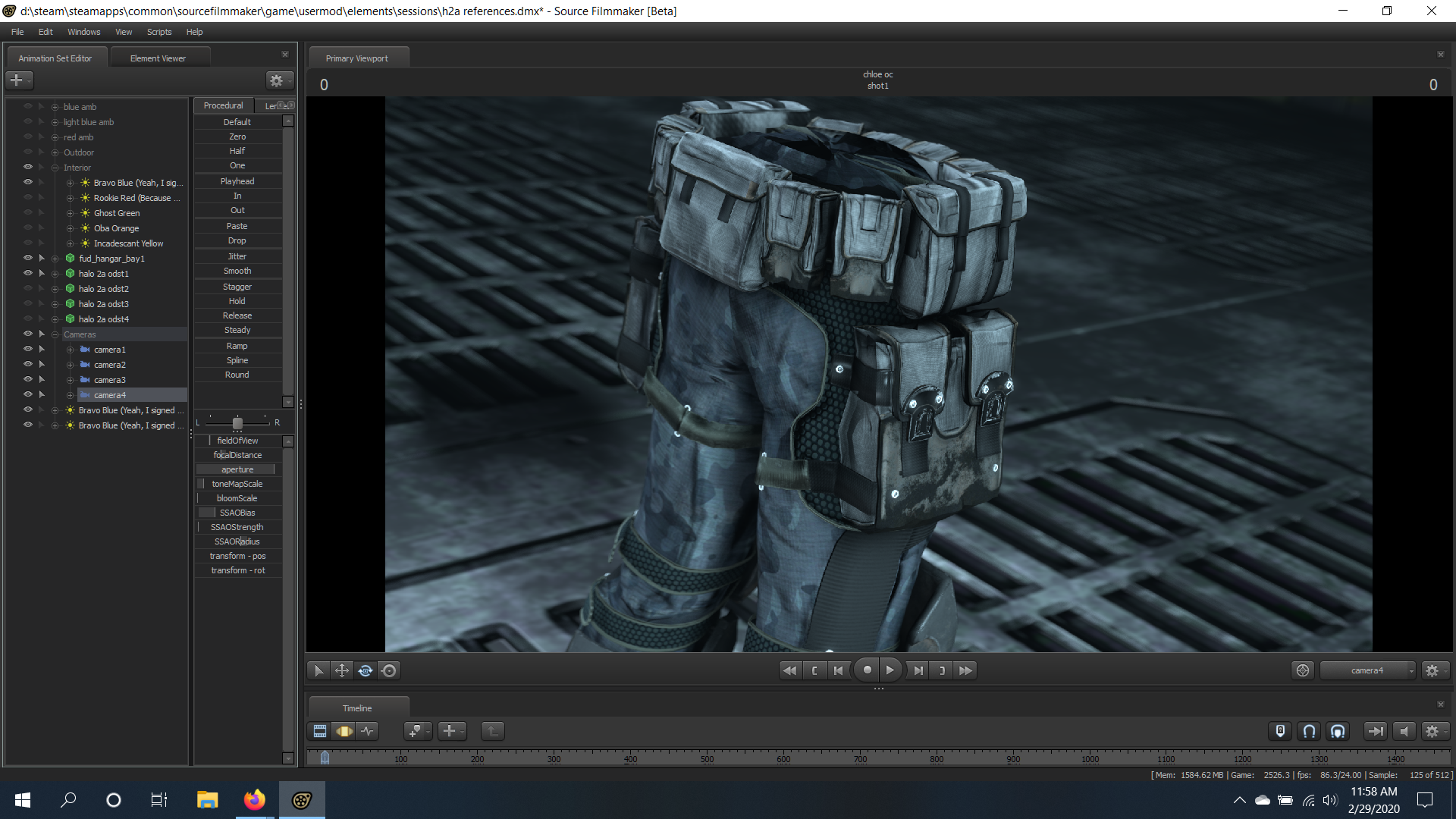Select the Procedural presets tab
Image resolution: width=1456 pixels, height=819 pixels.
click(x=223, y=105)
